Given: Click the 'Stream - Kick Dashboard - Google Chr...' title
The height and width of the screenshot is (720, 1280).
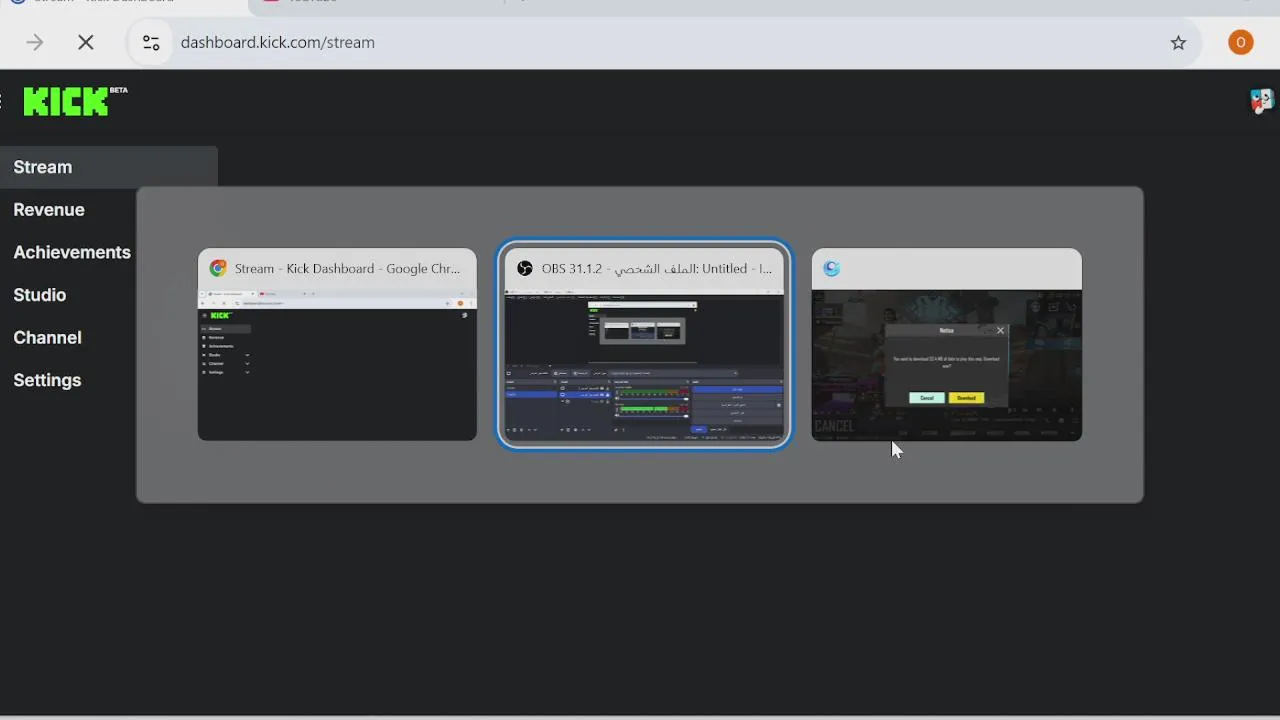Looking at the screenshot, I should pos(348,268).
